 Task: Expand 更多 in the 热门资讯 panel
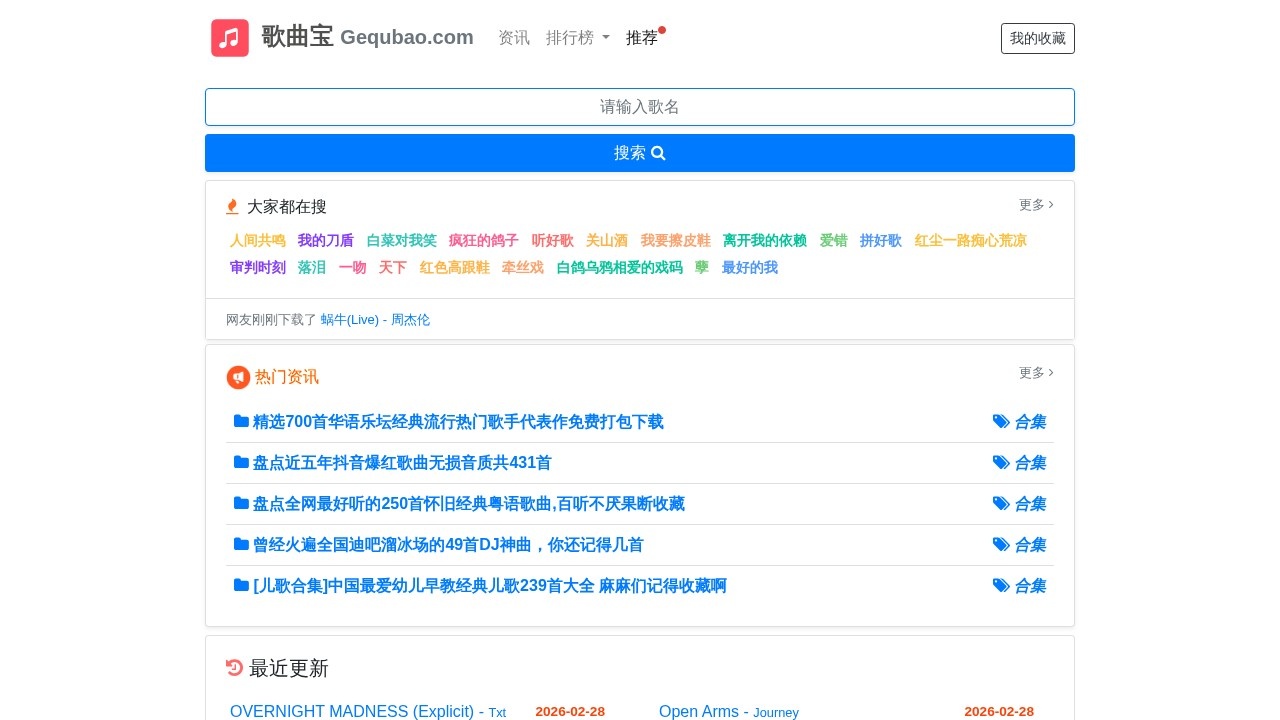pyautogui.click(x=1036, y=373)
